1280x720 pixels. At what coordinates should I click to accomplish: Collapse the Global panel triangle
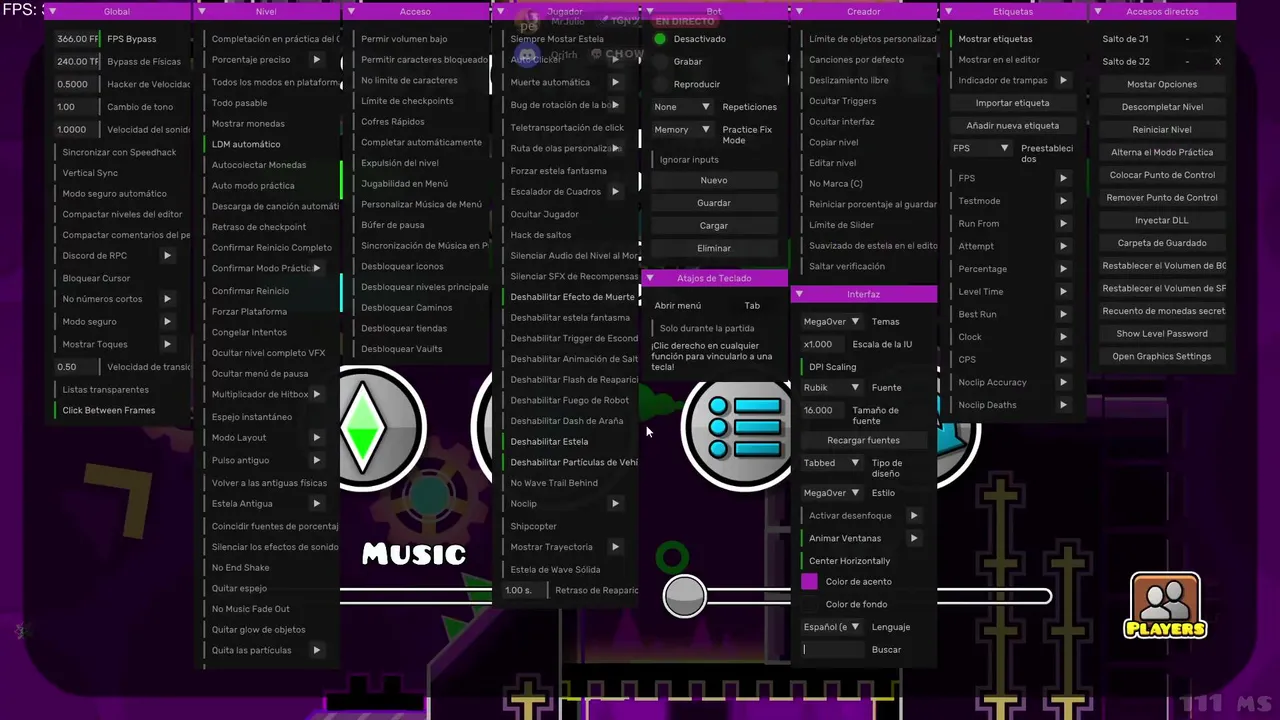[x=52, y=12]
